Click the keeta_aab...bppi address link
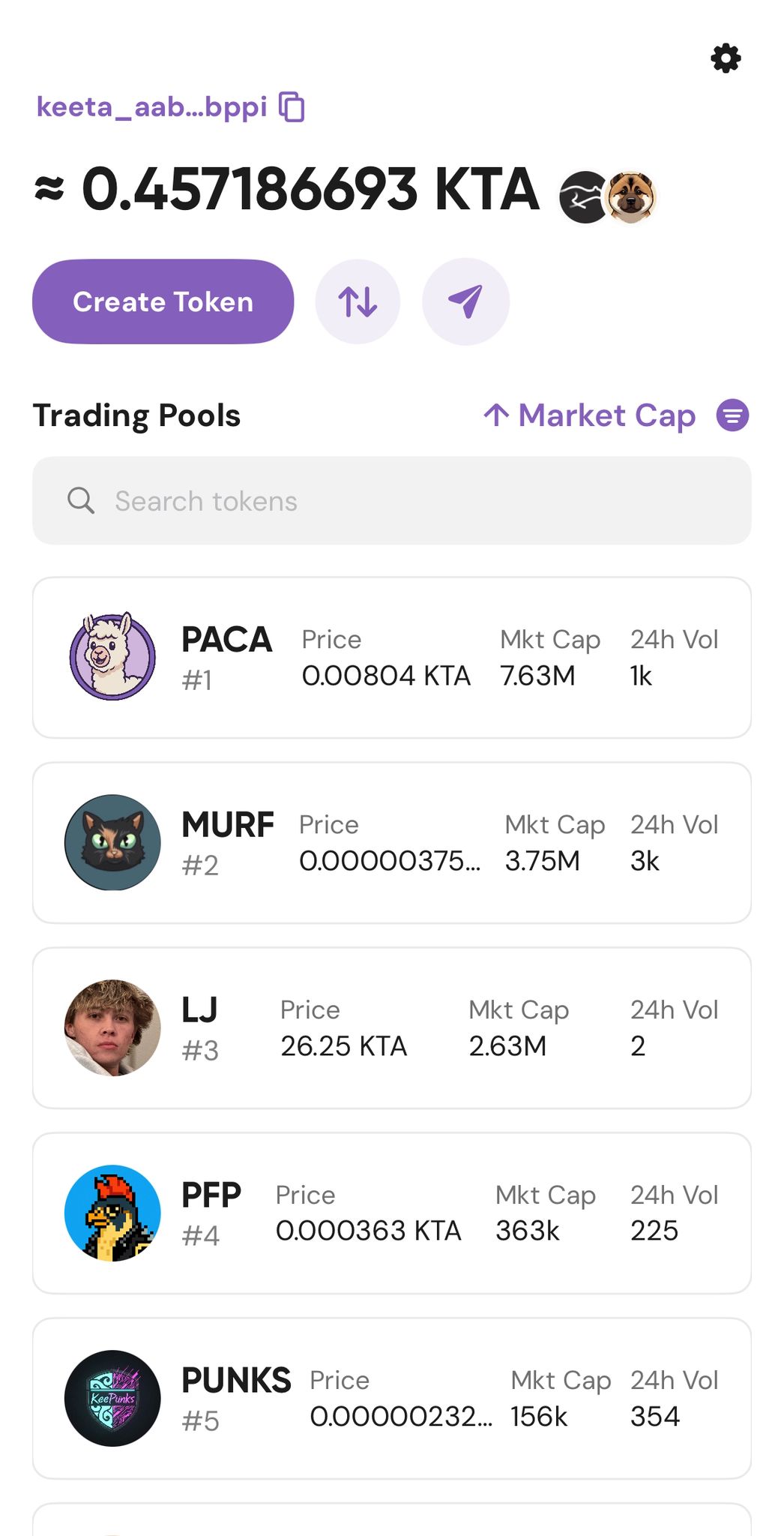 tap(151, 106)
